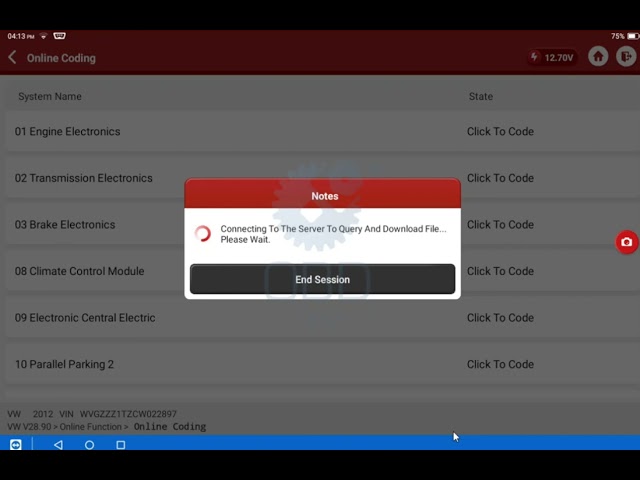Click the 04:13 PM clock
640x480 pixels.
coord(20,36)
